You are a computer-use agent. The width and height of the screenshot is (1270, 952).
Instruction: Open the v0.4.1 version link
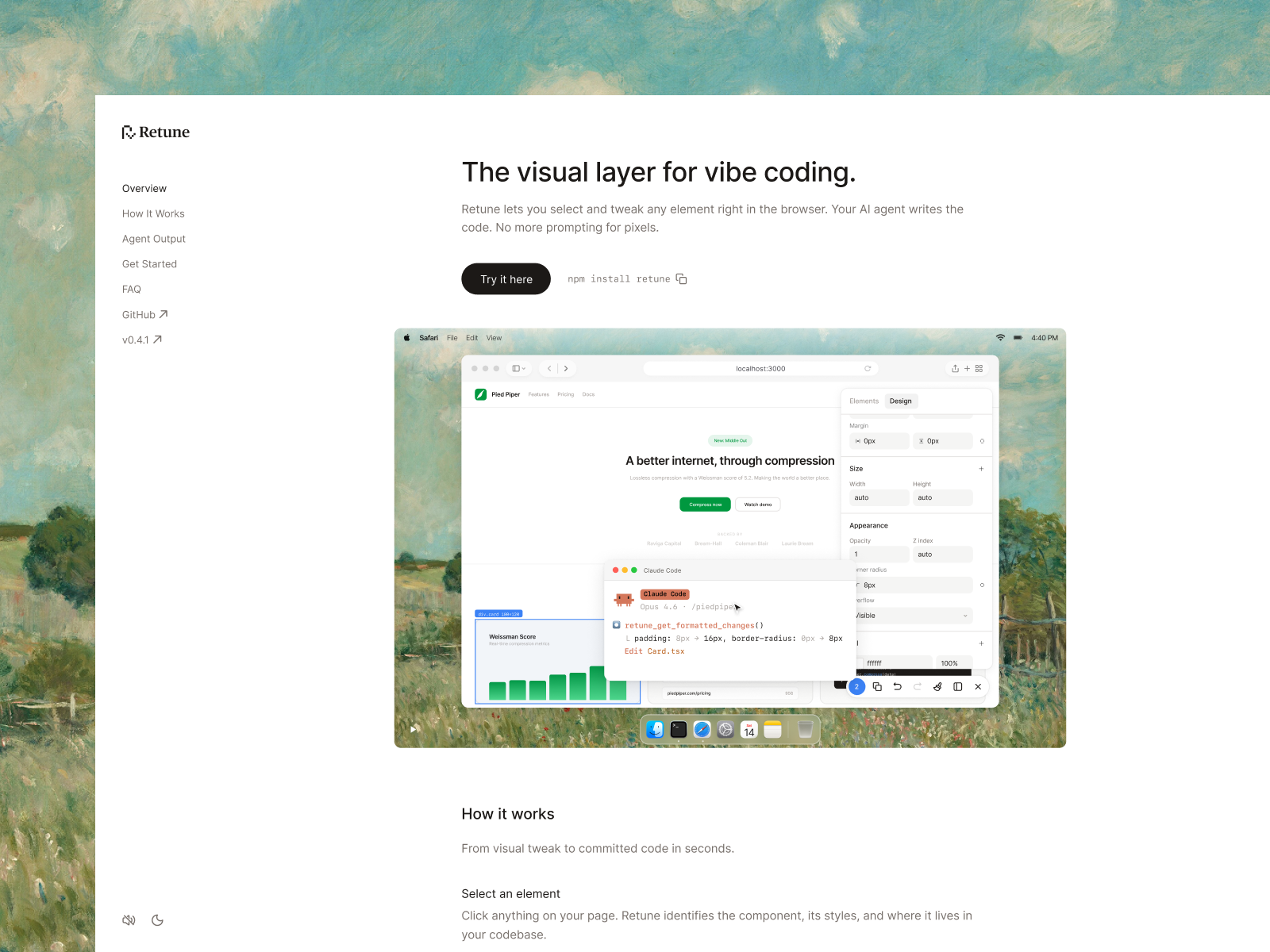(142, 340)
